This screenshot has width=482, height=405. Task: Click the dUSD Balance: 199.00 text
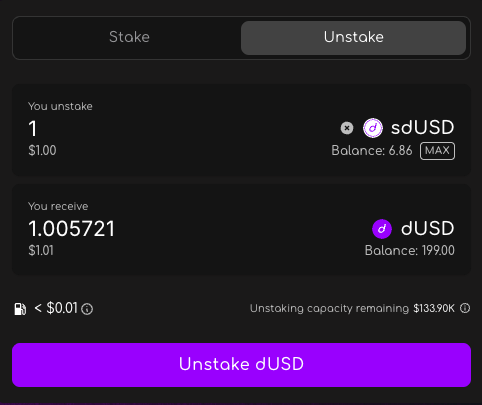410,251
